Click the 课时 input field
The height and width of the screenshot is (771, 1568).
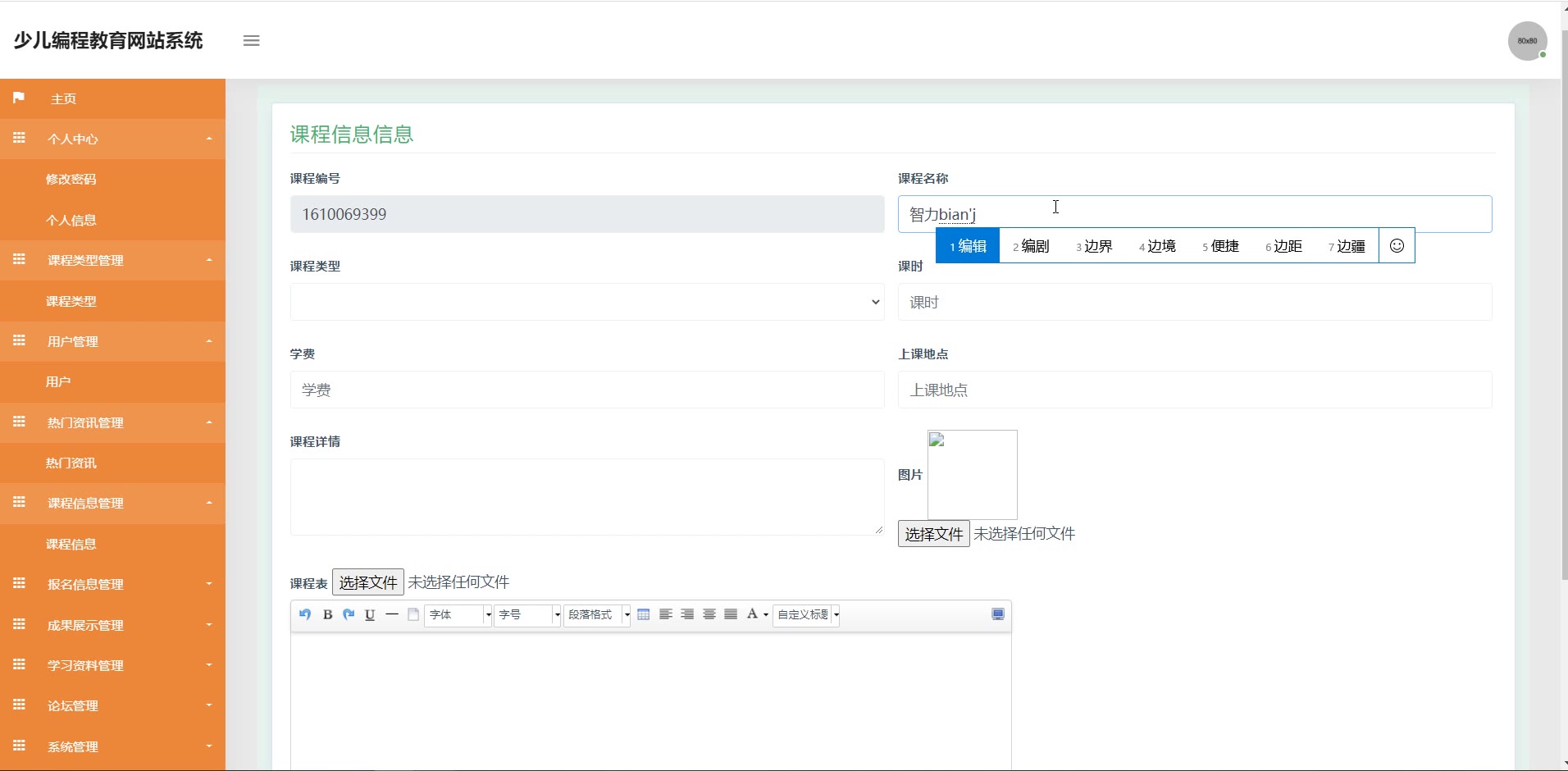click(x=1195, y=302)
